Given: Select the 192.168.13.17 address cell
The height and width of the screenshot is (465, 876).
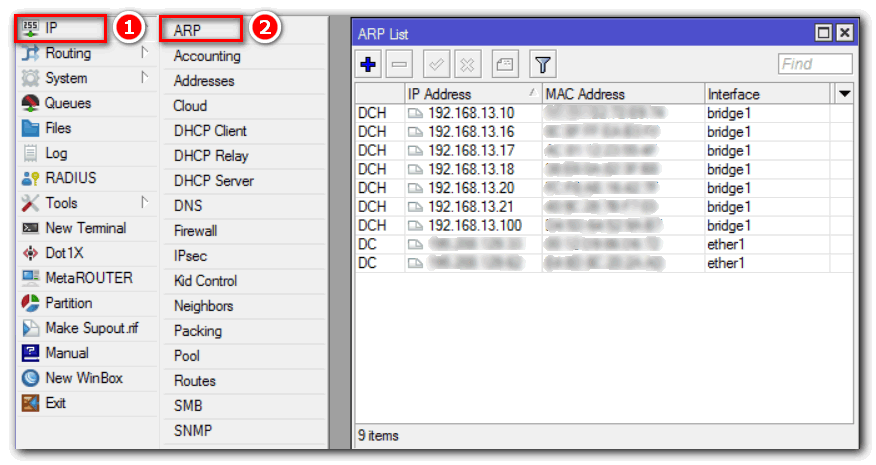Looking at the screenshot, I should click(x=473, y=151).
